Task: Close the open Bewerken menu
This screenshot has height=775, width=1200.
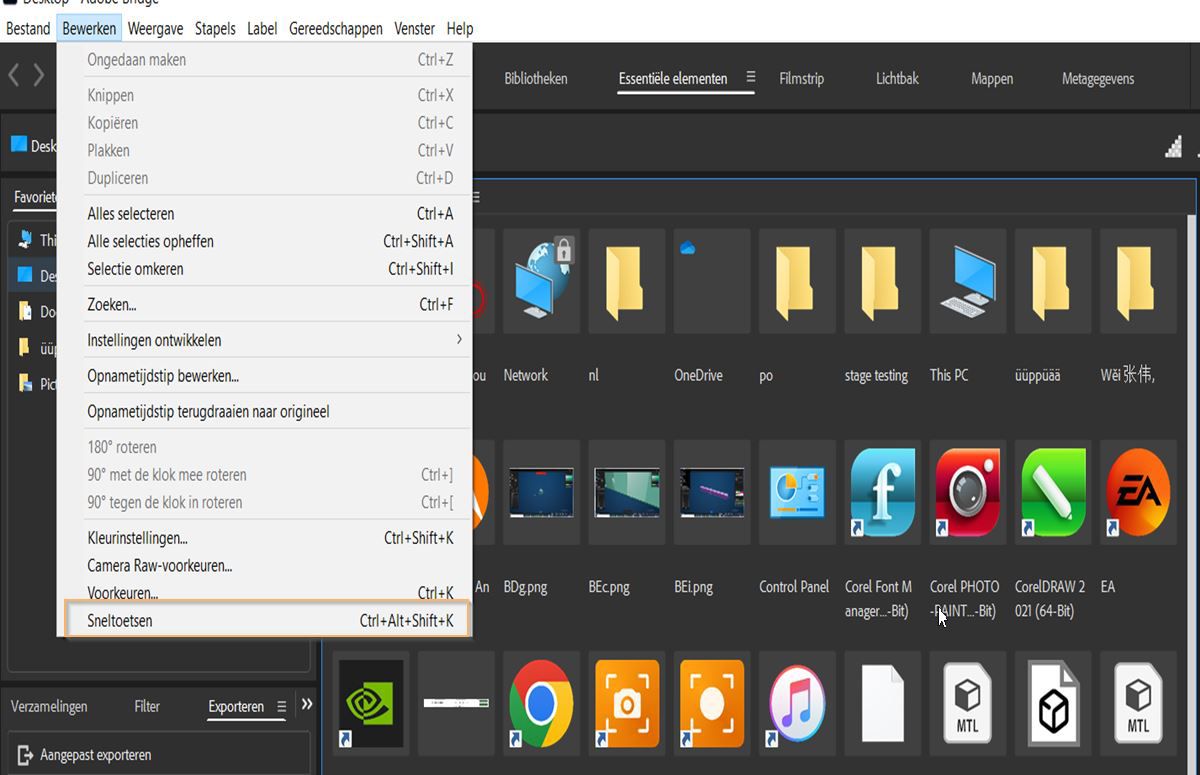Action: pyautogui.click(x=89, y=28)
